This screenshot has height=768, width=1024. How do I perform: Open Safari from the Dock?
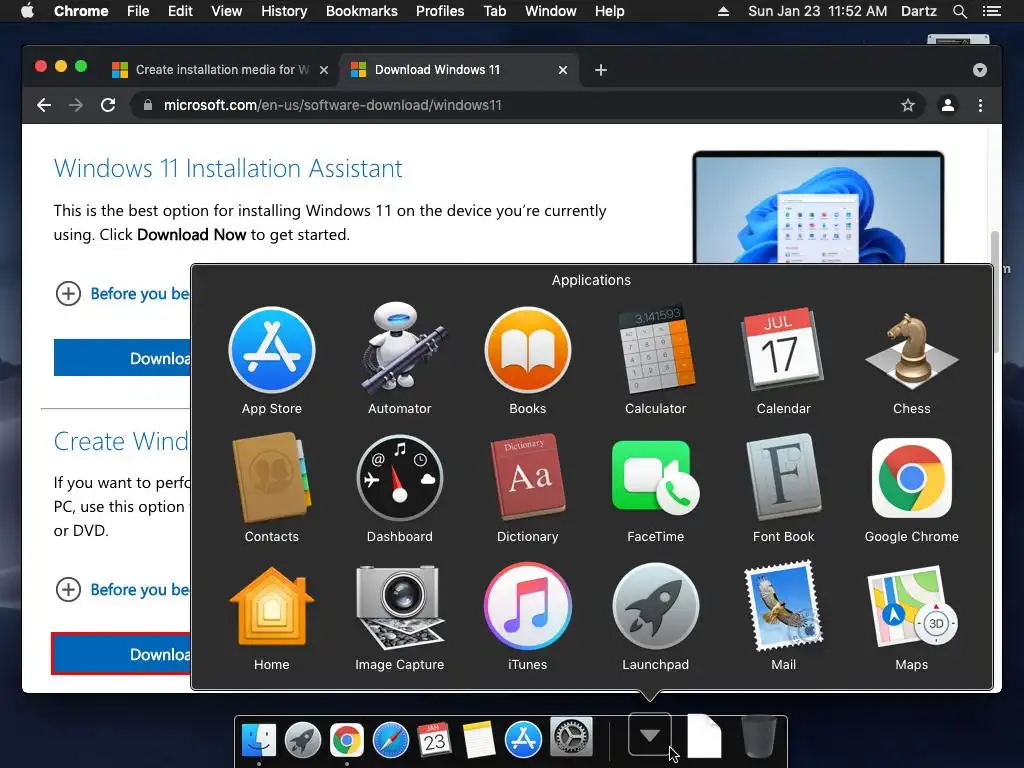point(391,741)
